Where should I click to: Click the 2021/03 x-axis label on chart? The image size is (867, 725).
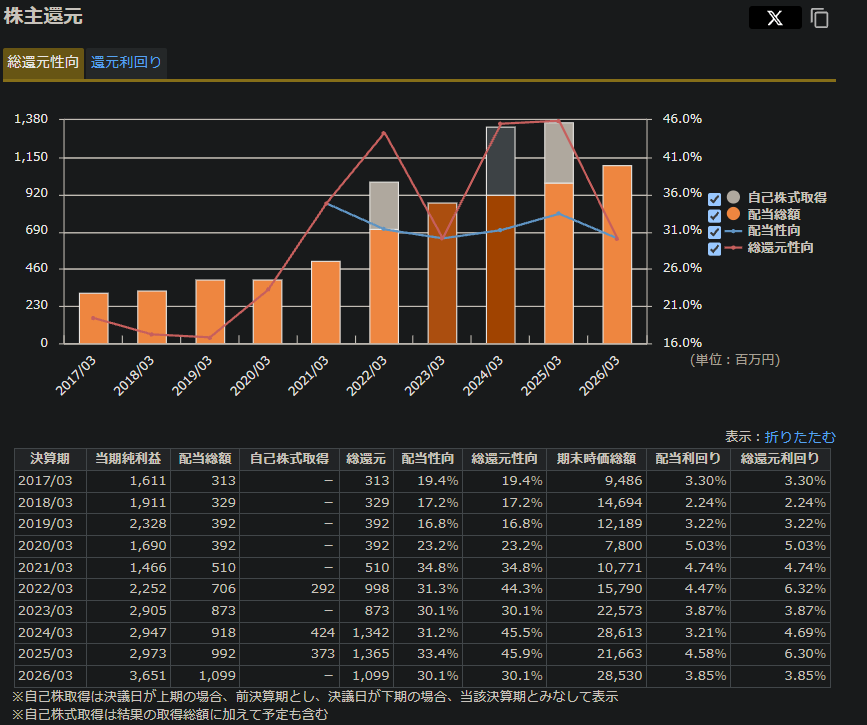308,376
